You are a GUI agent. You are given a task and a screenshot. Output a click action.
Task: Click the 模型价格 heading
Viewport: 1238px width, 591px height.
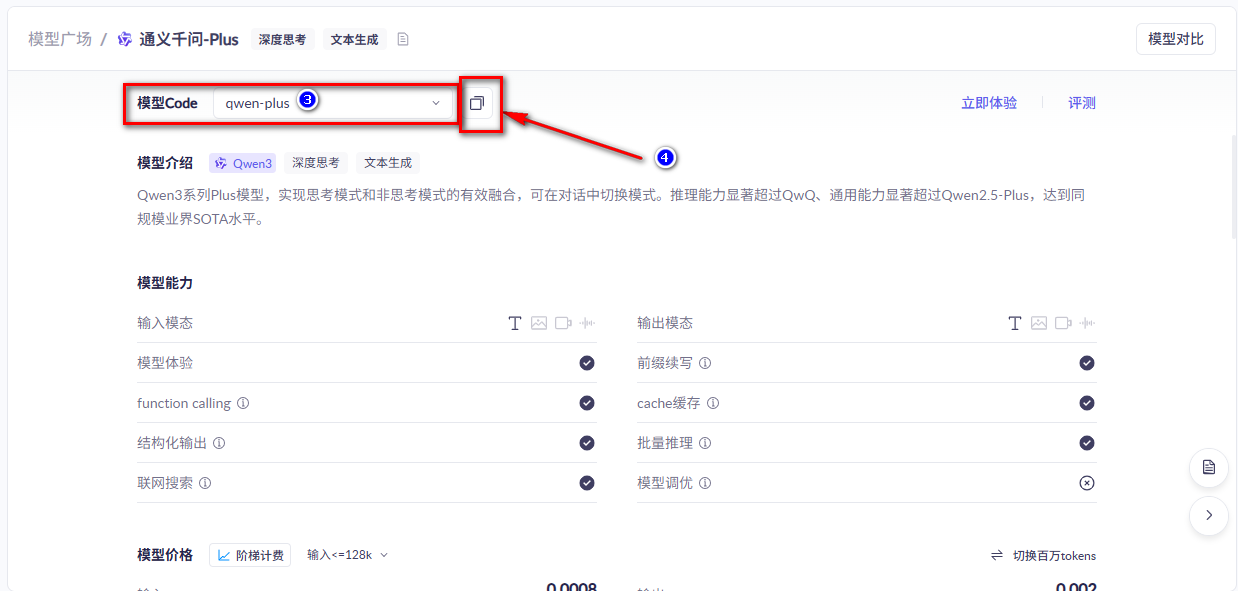tap(165, 555)
